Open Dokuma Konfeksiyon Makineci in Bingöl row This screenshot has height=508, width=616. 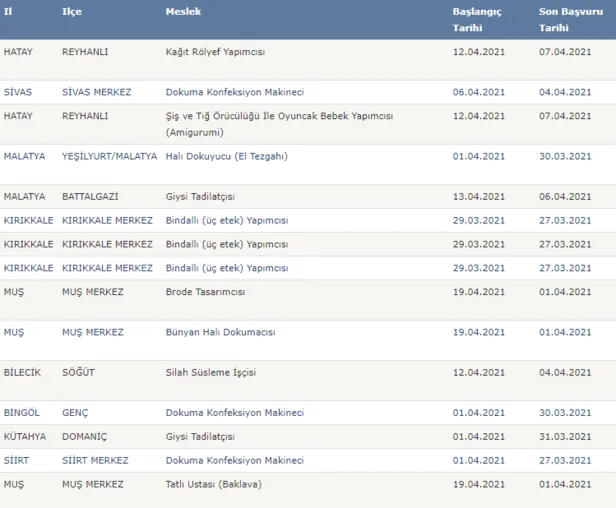coord(234,412)
